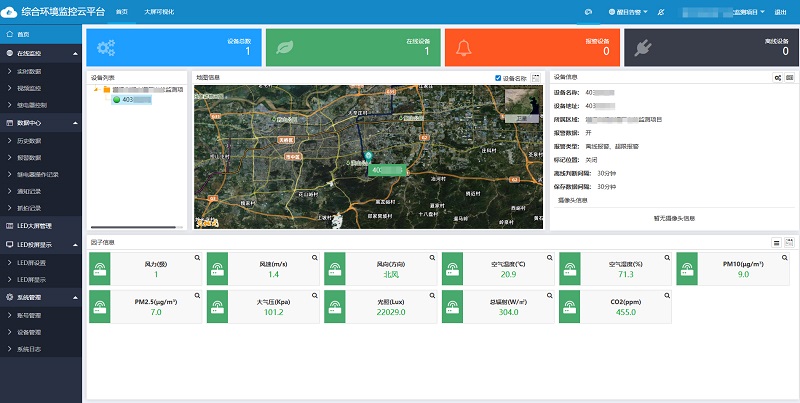The image size is (800, 403).
Task: Click the map location marker pin
Action: [369, 158]
